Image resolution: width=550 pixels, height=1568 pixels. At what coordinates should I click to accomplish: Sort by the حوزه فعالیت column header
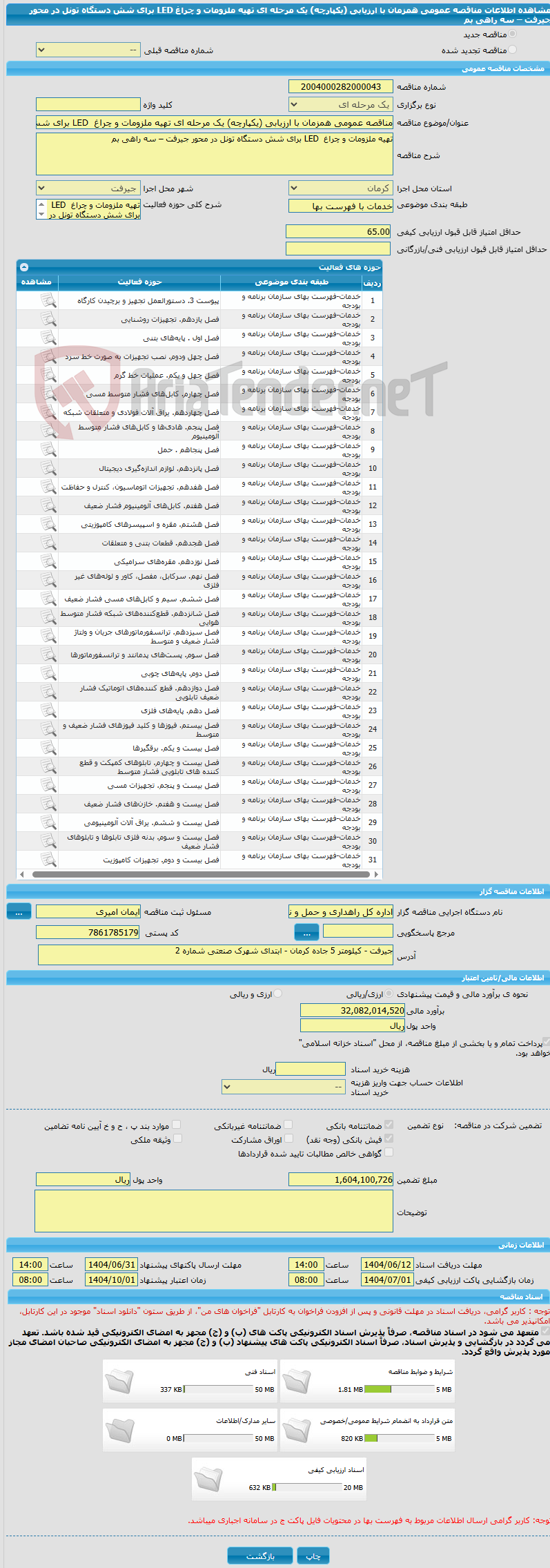pos(139,282)
